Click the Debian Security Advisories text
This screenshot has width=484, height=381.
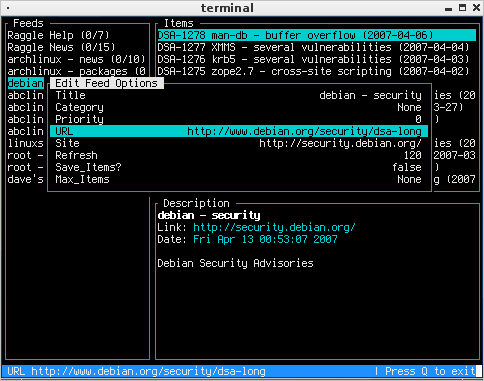tap(235, 263)
